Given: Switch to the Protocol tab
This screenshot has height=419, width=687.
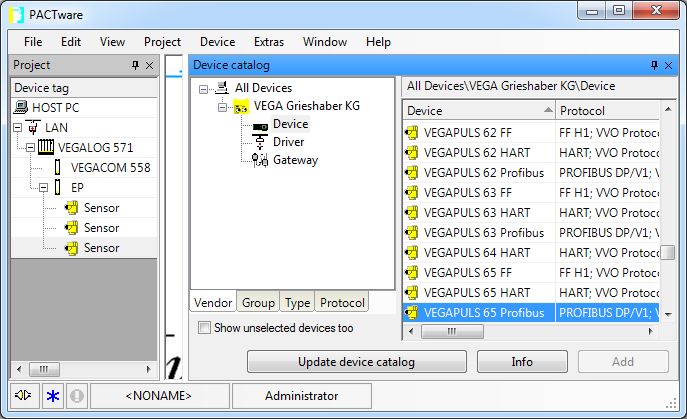Looking at the screenshot, I should click(x=342, y=302).
